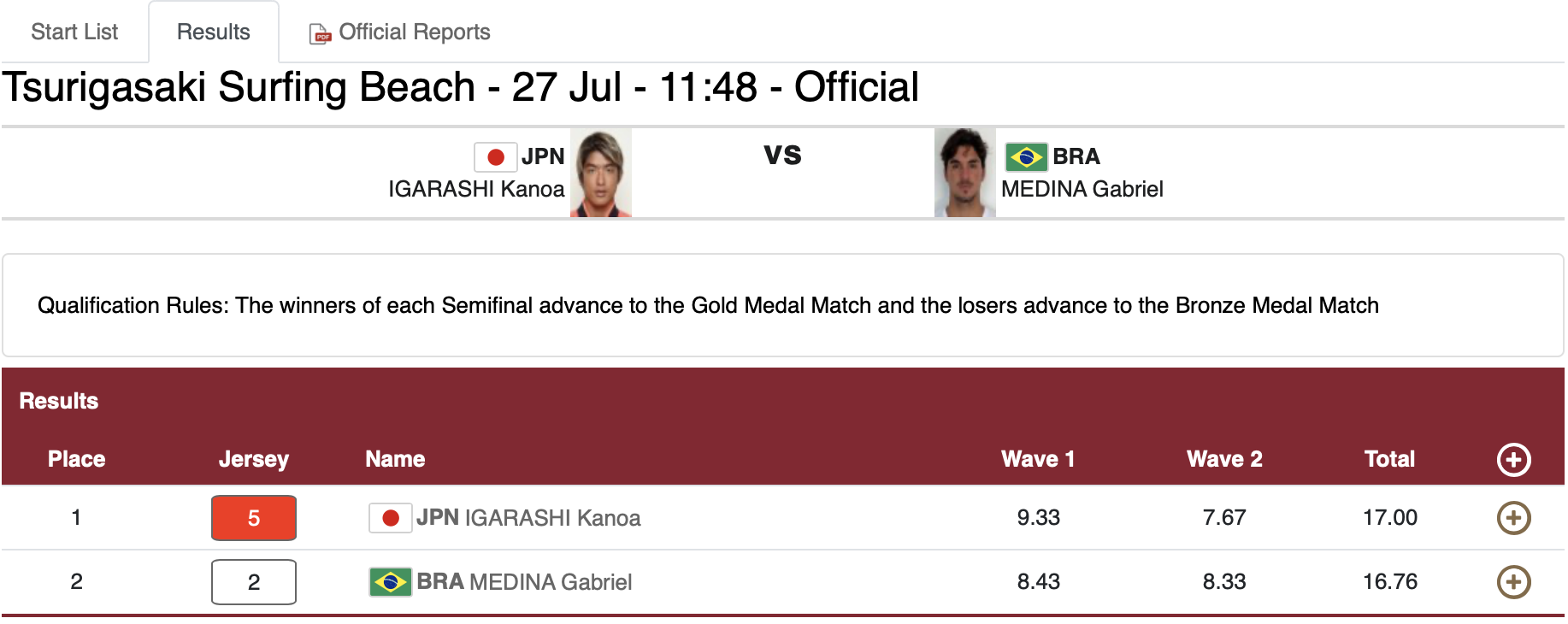The height and width of the screenshot is (624, 1568).
Task: Click the Brazil flag in results table
Action: pos(390,582)
